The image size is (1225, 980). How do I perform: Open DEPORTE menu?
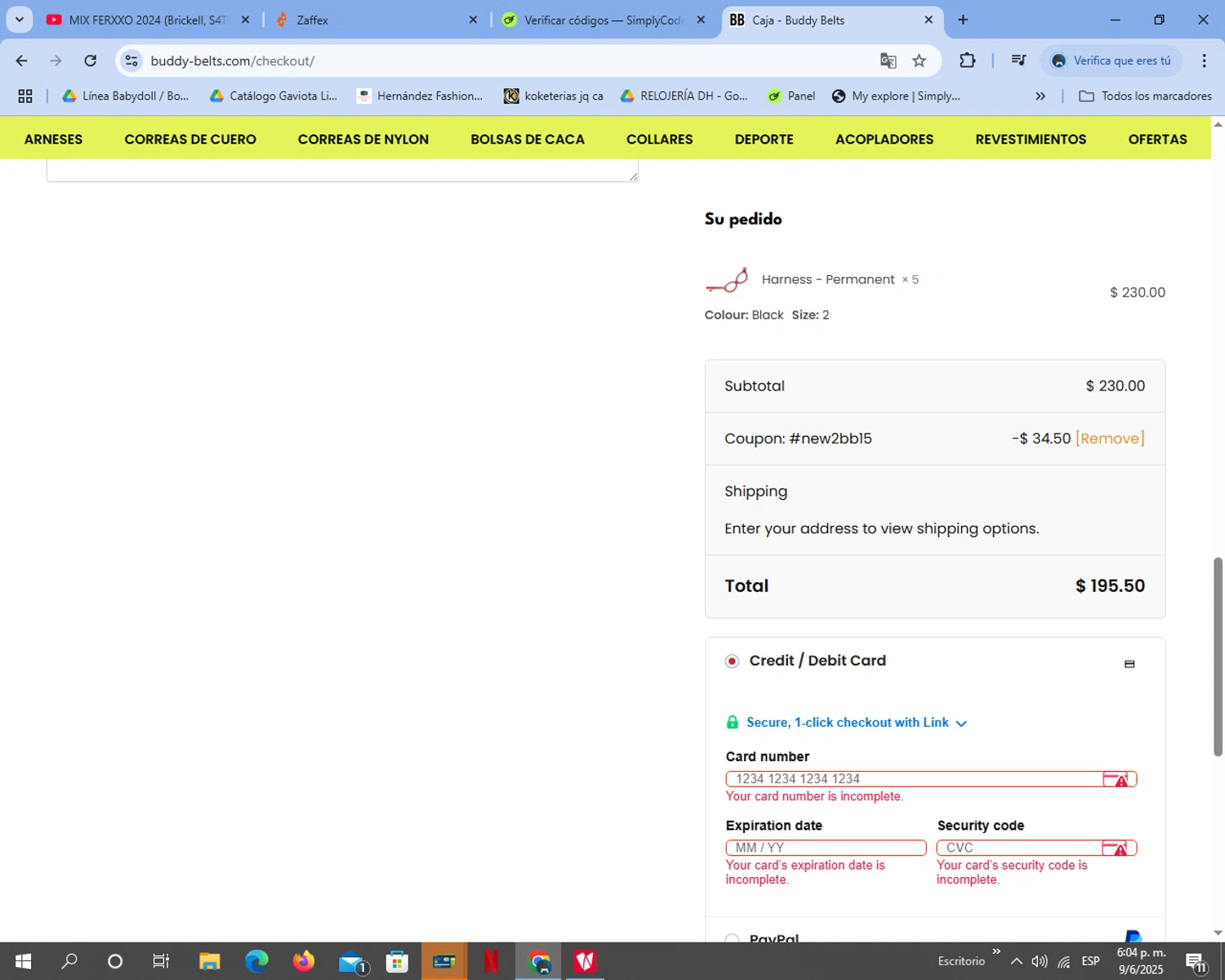764,139
